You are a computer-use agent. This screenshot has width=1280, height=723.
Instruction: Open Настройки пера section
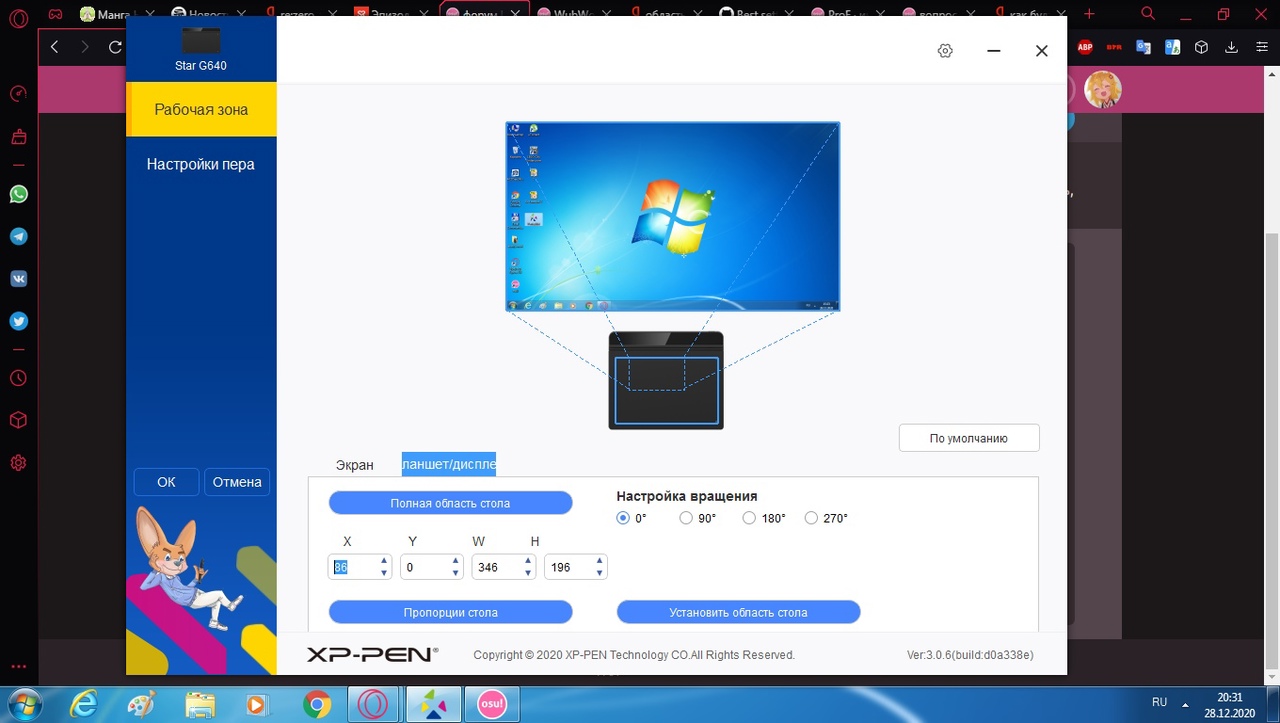click(201, 164)
